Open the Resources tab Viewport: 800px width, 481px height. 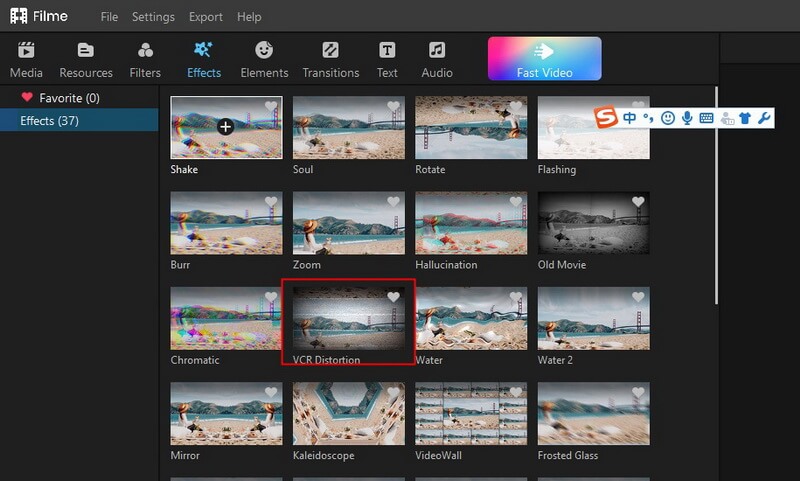click(x=86, y=60)
